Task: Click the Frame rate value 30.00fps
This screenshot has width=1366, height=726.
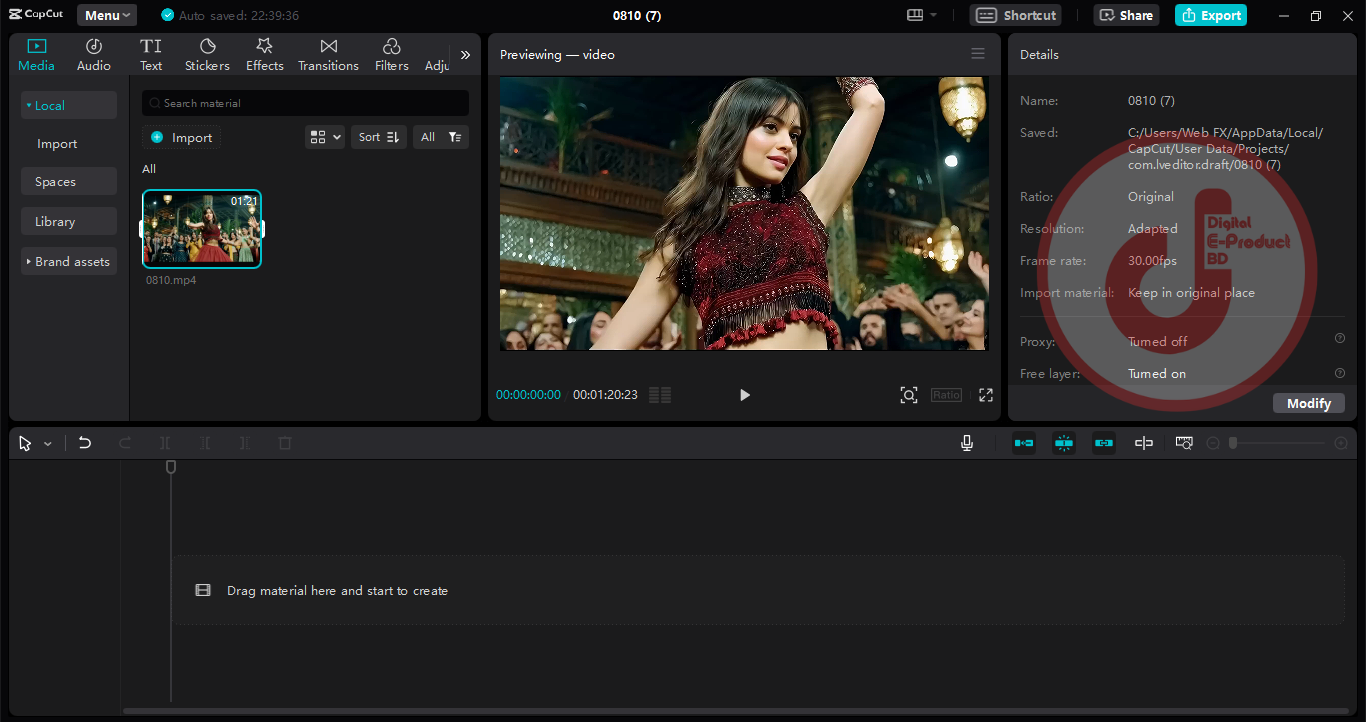Action: [1152, 261]
